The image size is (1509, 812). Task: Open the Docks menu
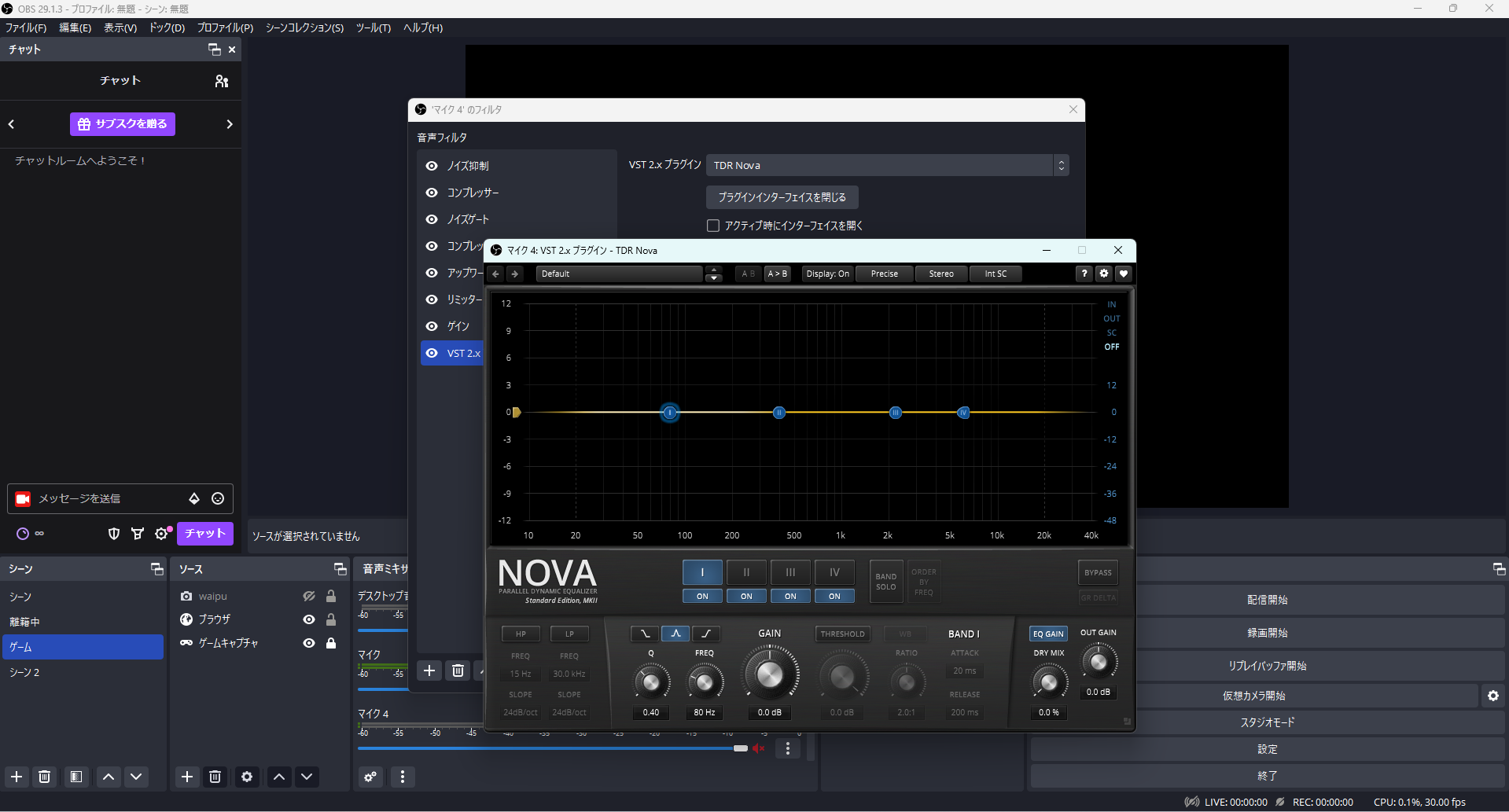(x=167, y=28)
